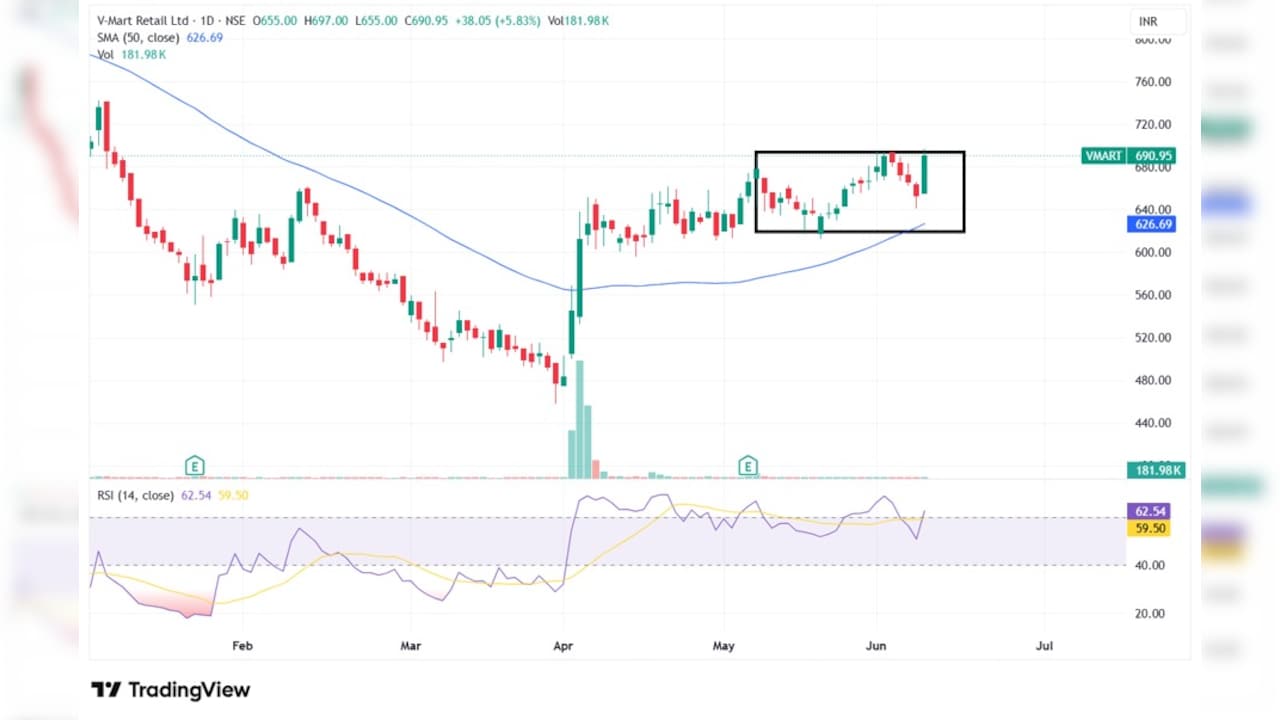
Task: Click the Mar label on time axis
Action: tap(410, 646)
